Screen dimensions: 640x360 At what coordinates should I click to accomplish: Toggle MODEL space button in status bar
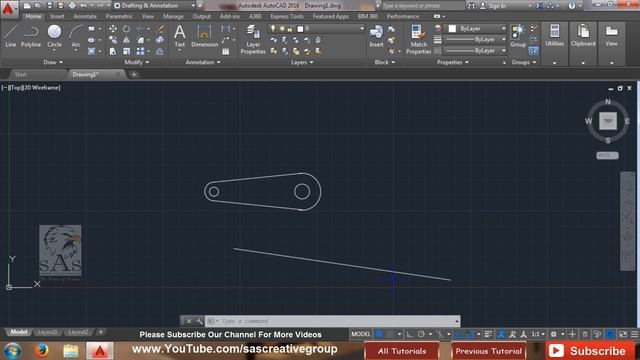(361, 334)
